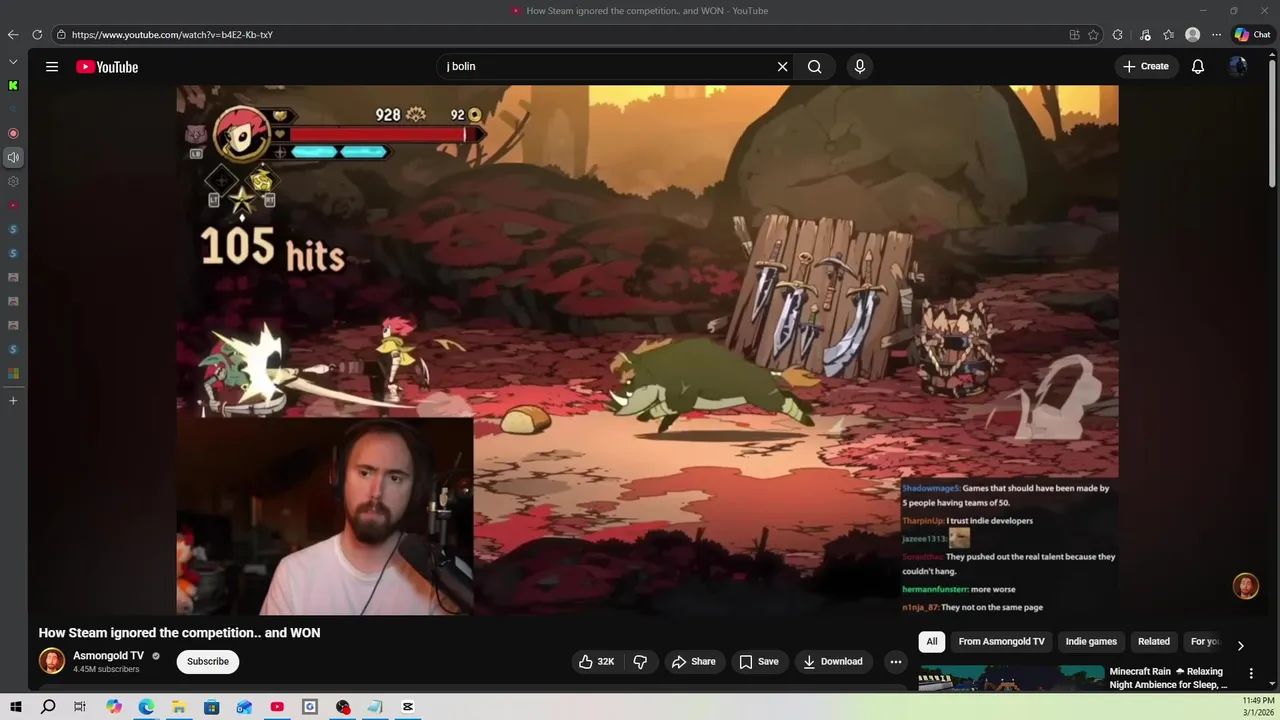The width and height of the screenshot is (1280, 720).
Task: Open browser profile avatar
Action: (x=1192, y=35)
